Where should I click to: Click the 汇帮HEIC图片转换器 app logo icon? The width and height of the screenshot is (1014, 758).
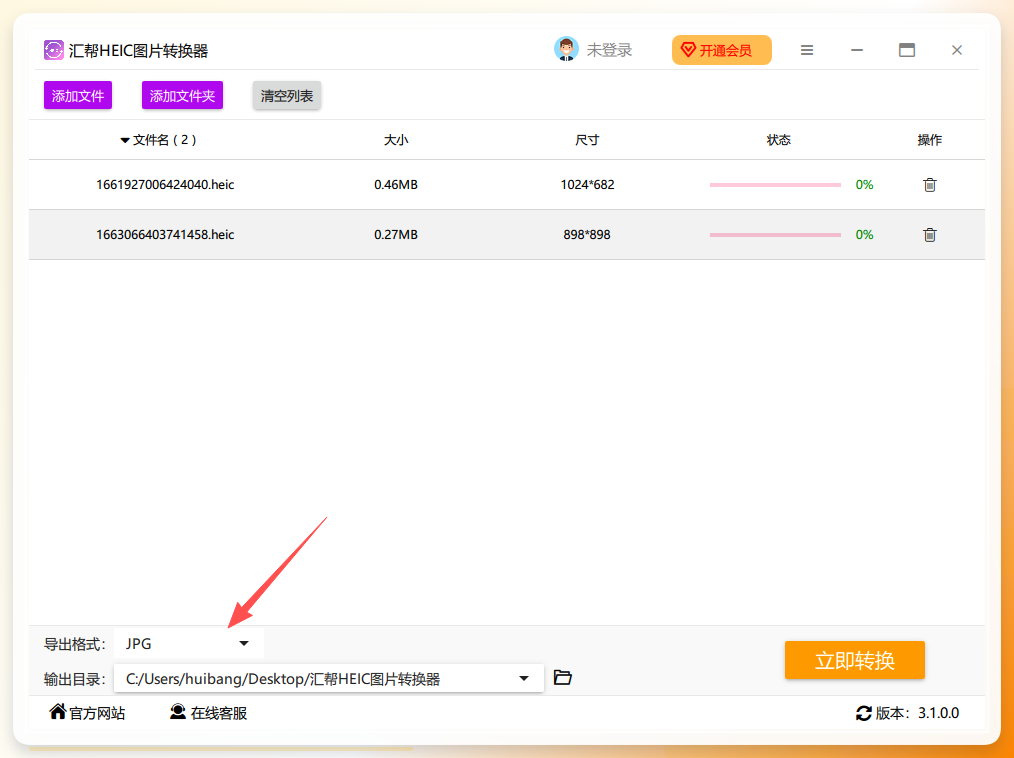[54, 50]
